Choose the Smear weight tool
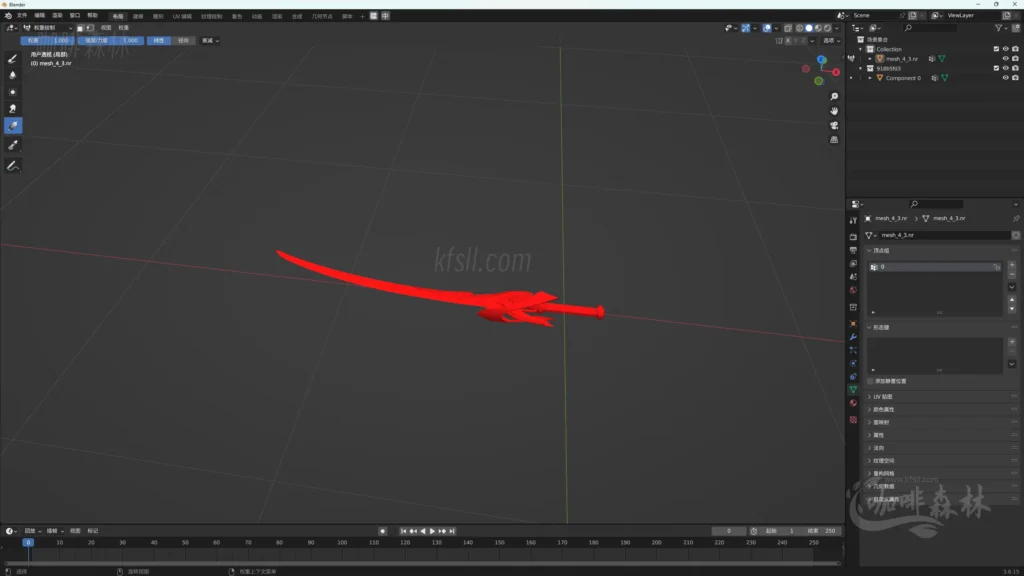Screen dimensions: 1024x576 [x=13, y=108]
